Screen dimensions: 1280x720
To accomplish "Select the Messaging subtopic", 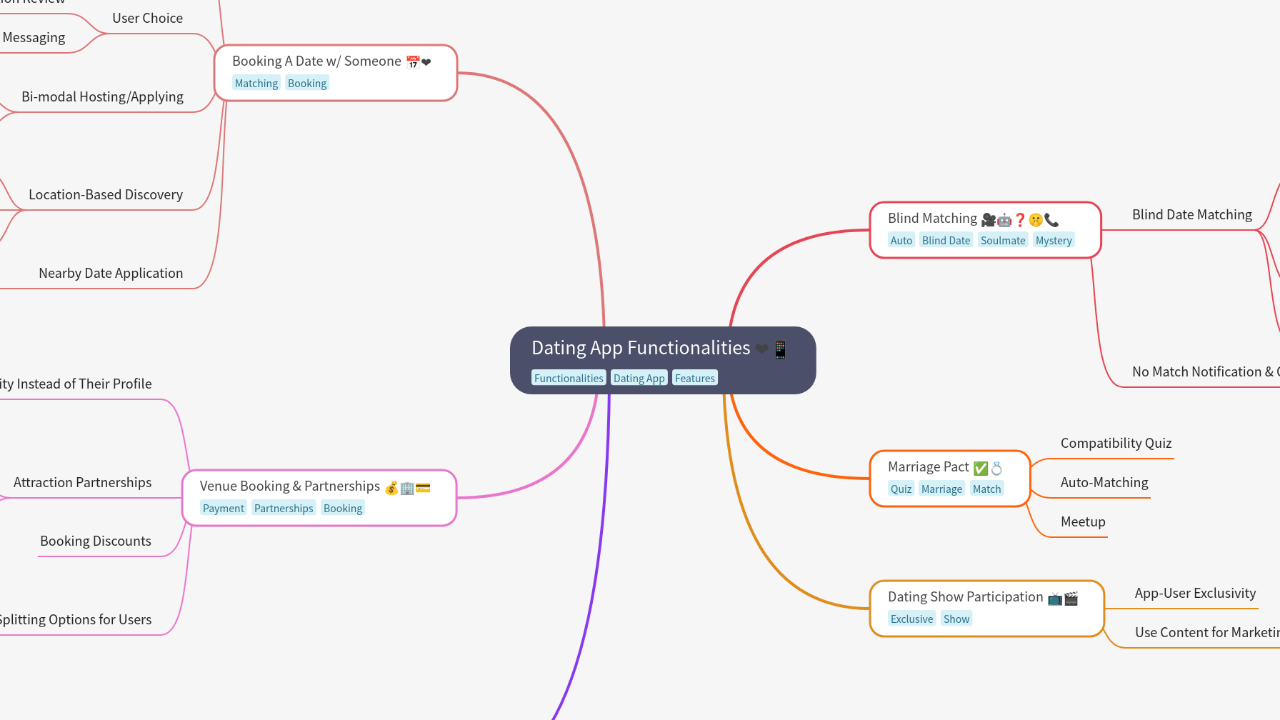I will [x=33, y=37].
